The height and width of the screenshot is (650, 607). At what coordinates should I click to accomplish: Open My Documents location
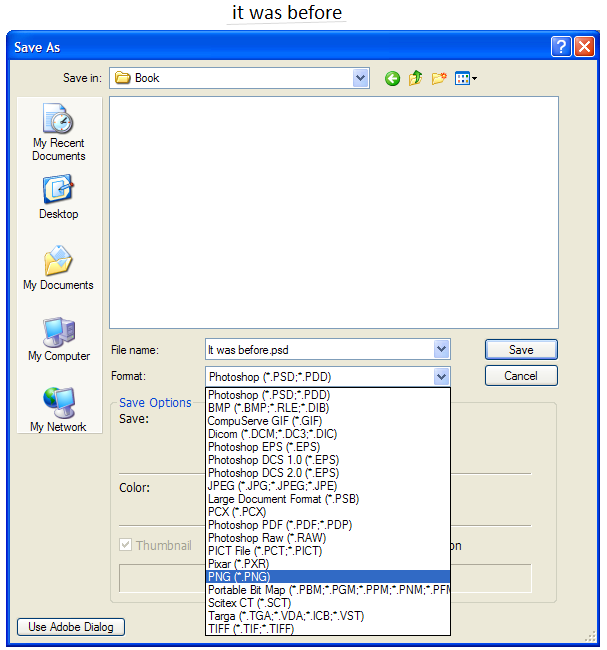click(x=59, y=267)
